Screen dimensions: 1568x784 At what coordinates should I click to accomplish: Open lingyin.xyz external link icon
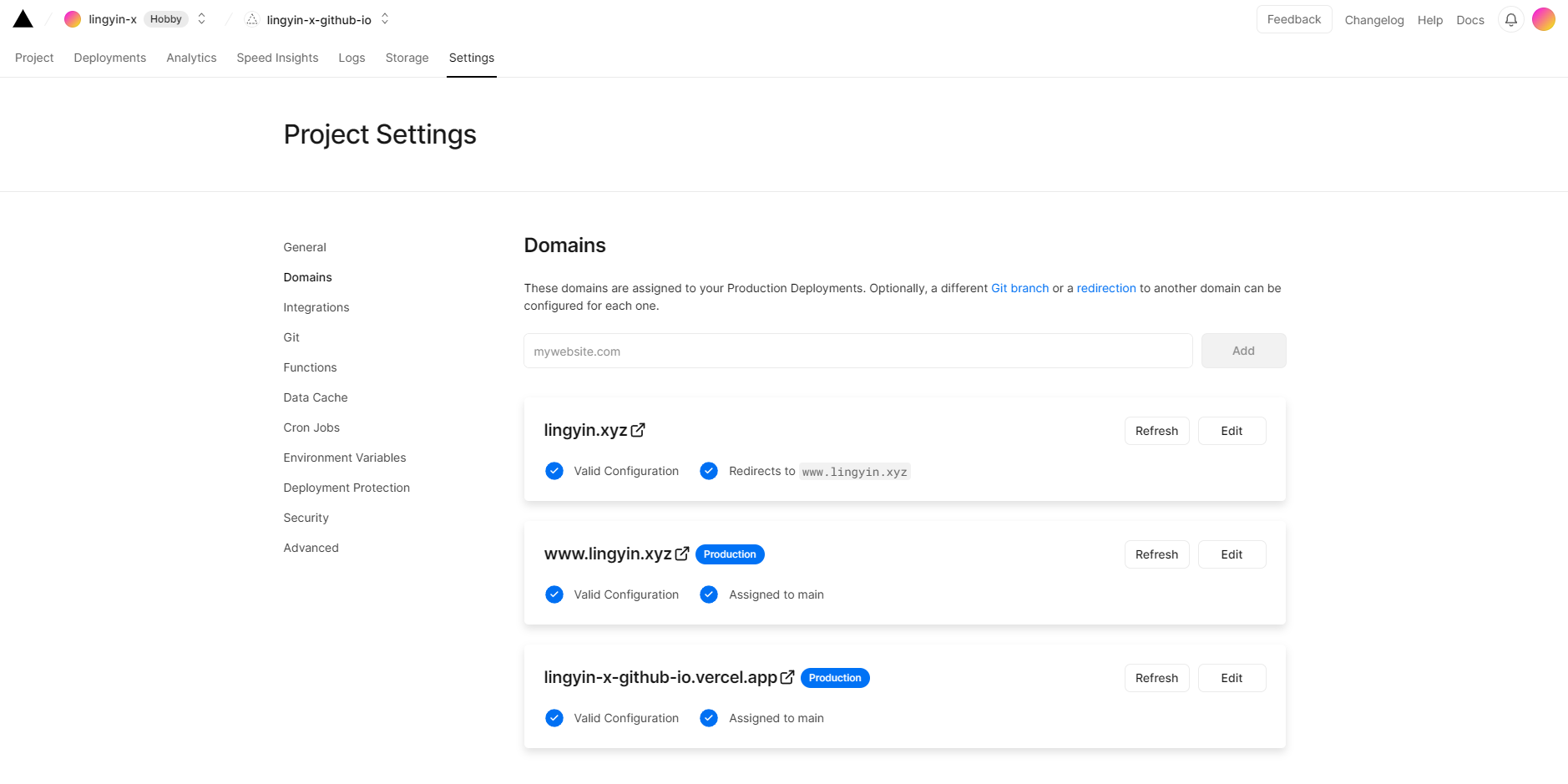click(638, 430)
